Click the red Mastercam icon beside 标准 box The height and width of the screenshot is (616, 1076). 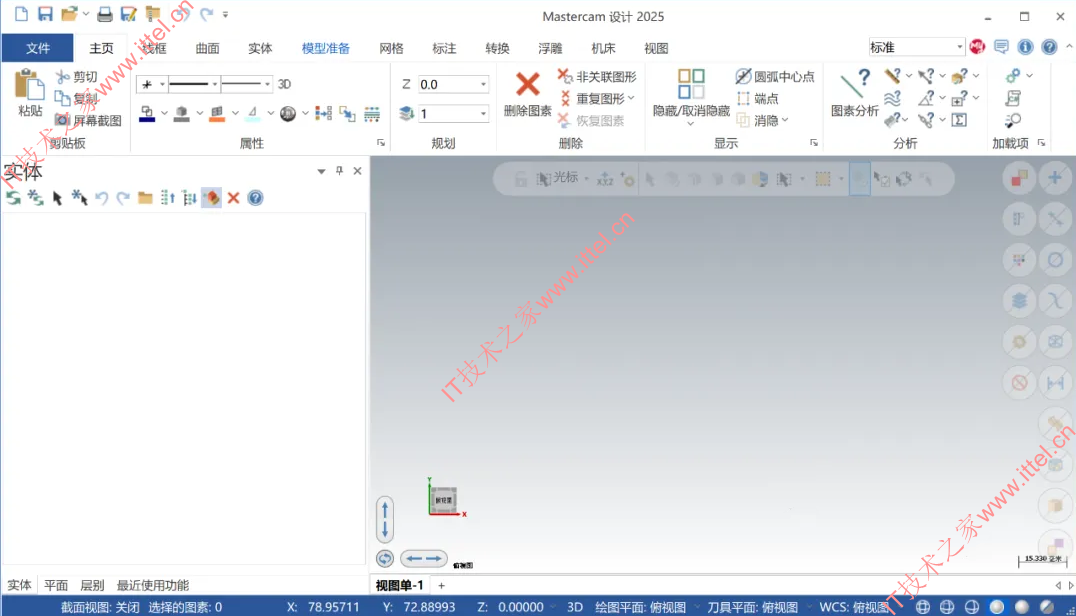977,47
